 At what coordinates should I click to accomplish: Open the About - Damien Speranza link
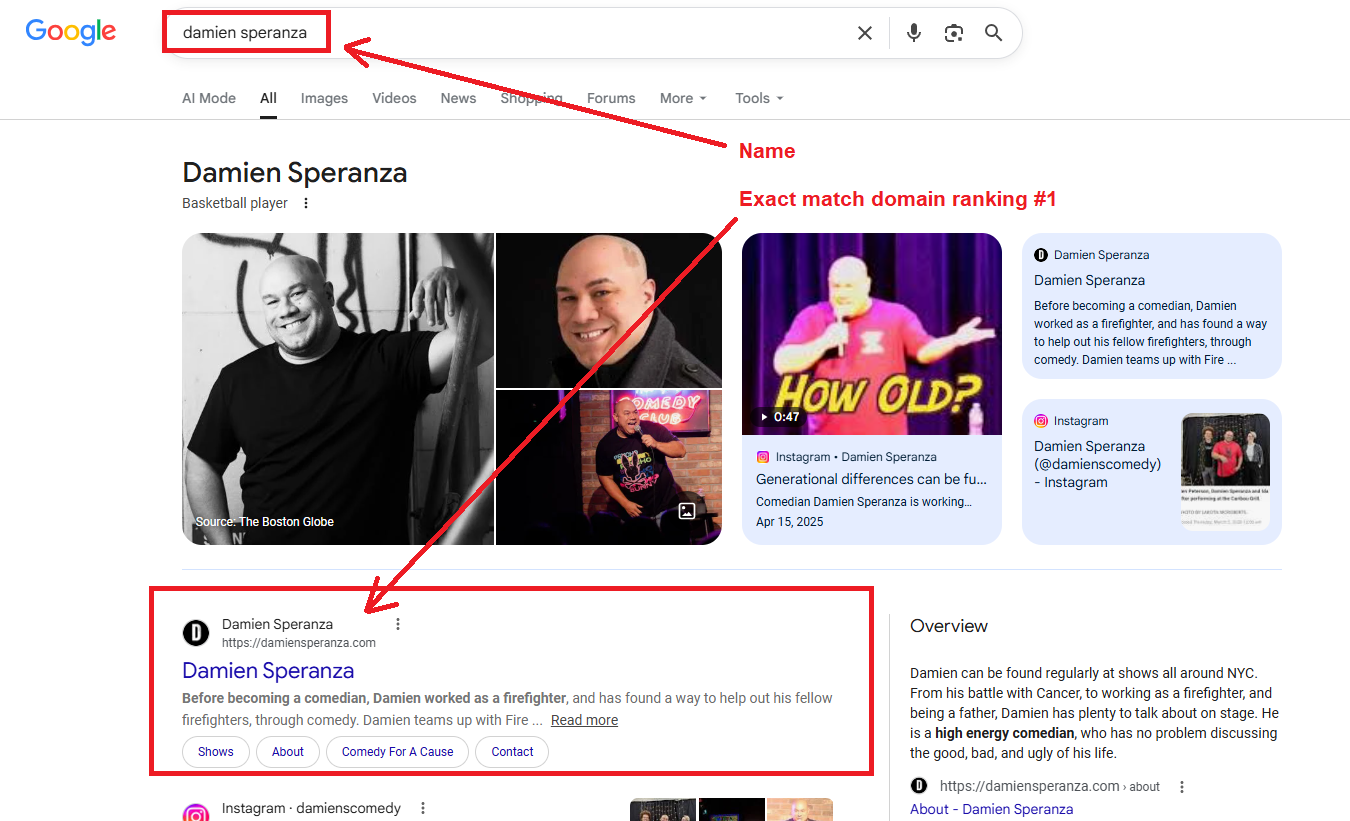click(x=991, y=809)
